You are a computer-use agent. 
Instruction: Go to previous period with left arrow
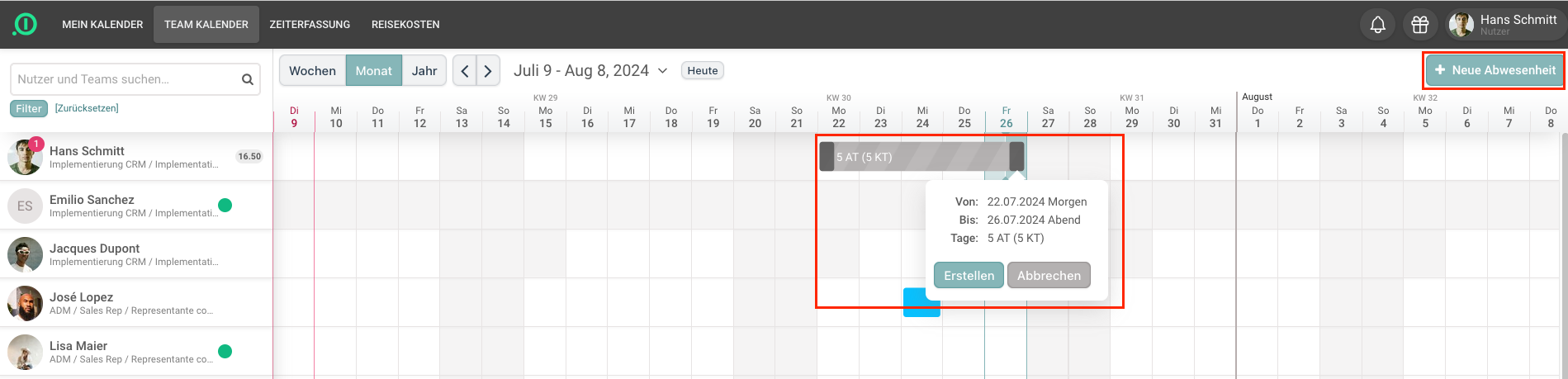[x=465, y=71]
